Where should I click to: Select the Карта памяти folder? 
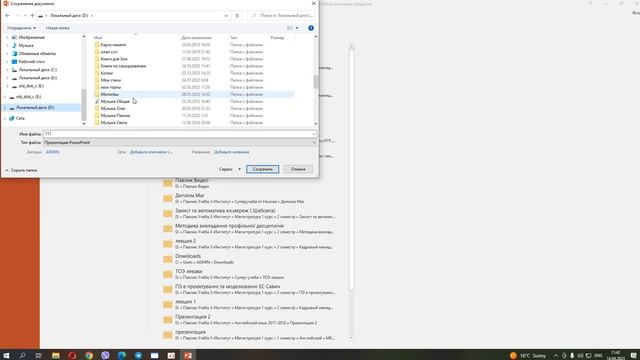(113, 45)
